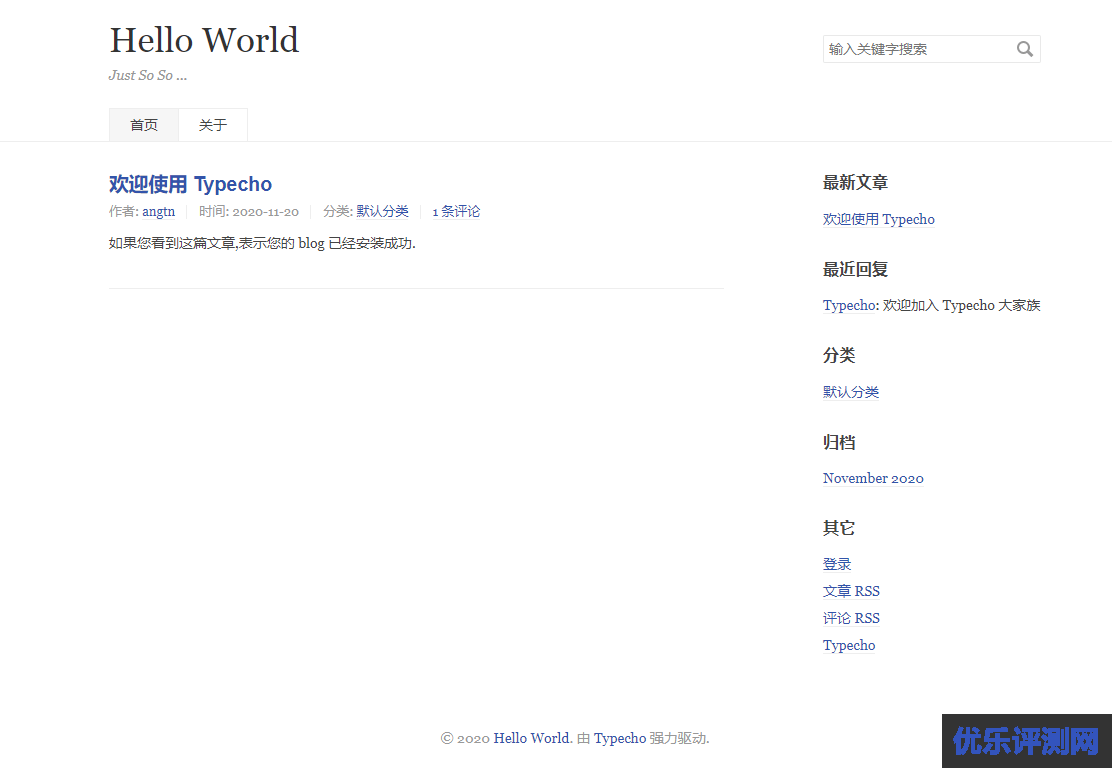Click the Typecho commenter link under 最近回复
This screenshot has height=768, width=1112.
click(848, 305)
